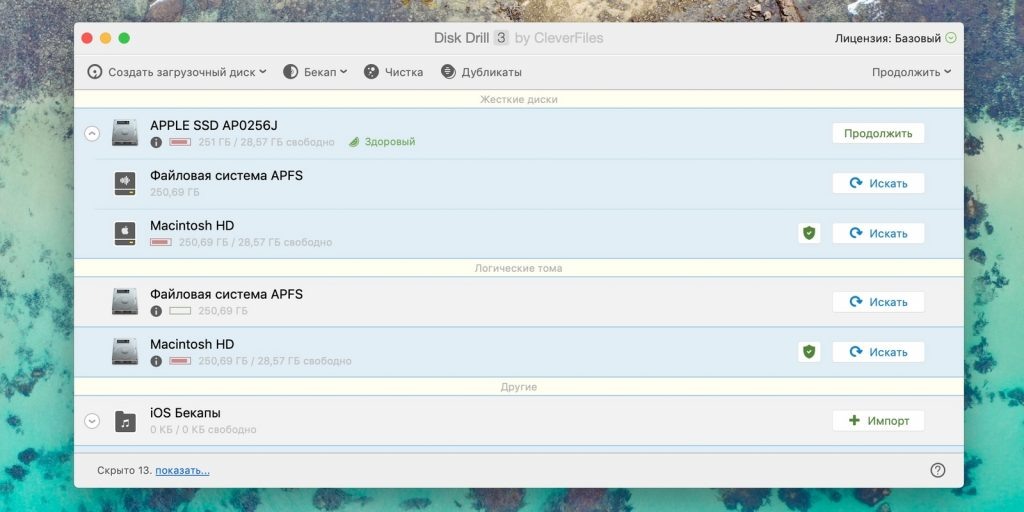Click the Дубликаты icon in toolbar
Screen dimensions: 1024x512
coord(448,72)
